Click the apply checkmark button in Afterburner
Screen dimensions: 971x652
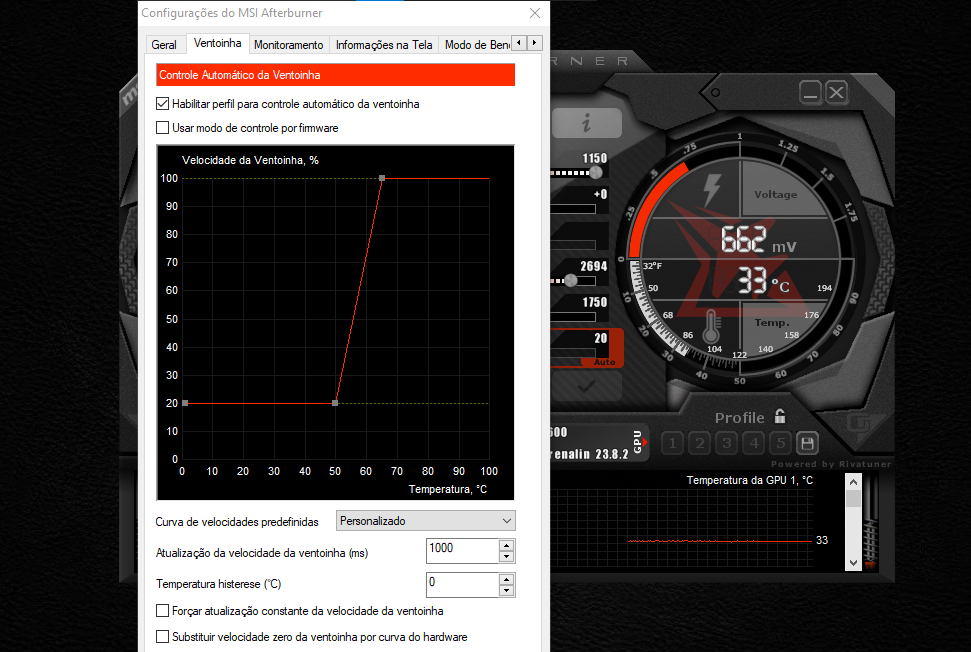click(x=586, y=387)
